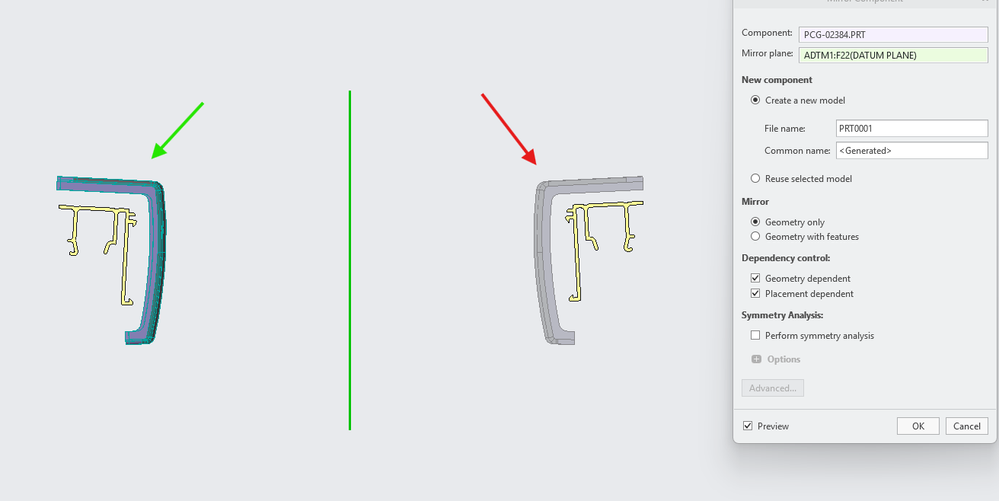Expand the Options section plus icon

(756, 359)
